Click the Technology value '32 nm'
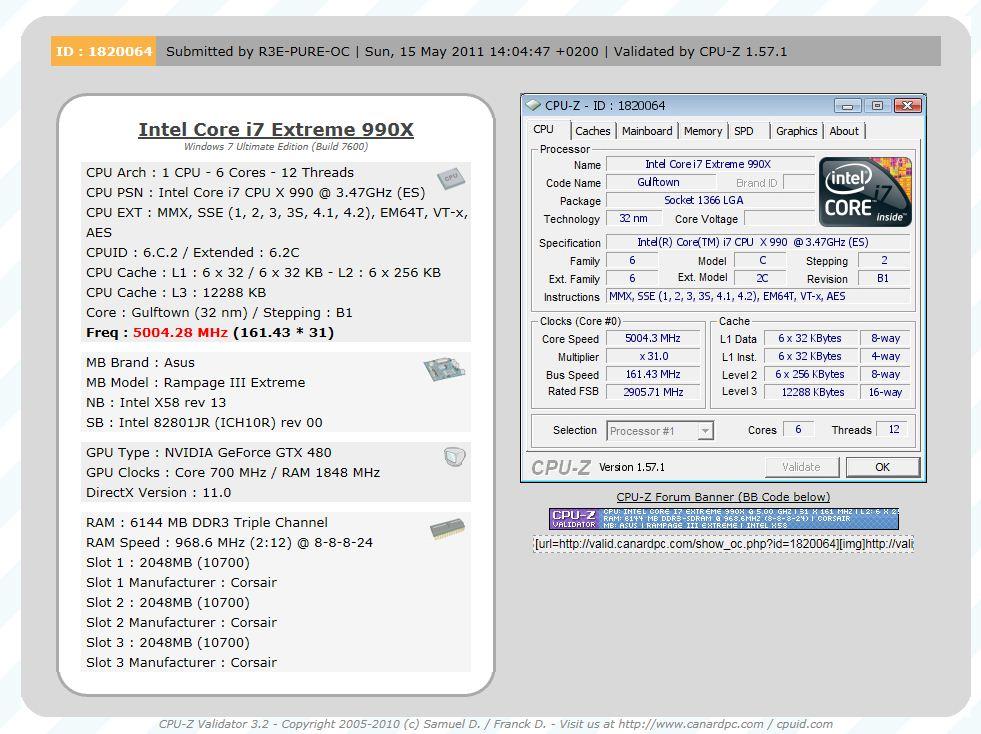Image resolution: width=981 pixels, height=734 pixels. [634, 218]
